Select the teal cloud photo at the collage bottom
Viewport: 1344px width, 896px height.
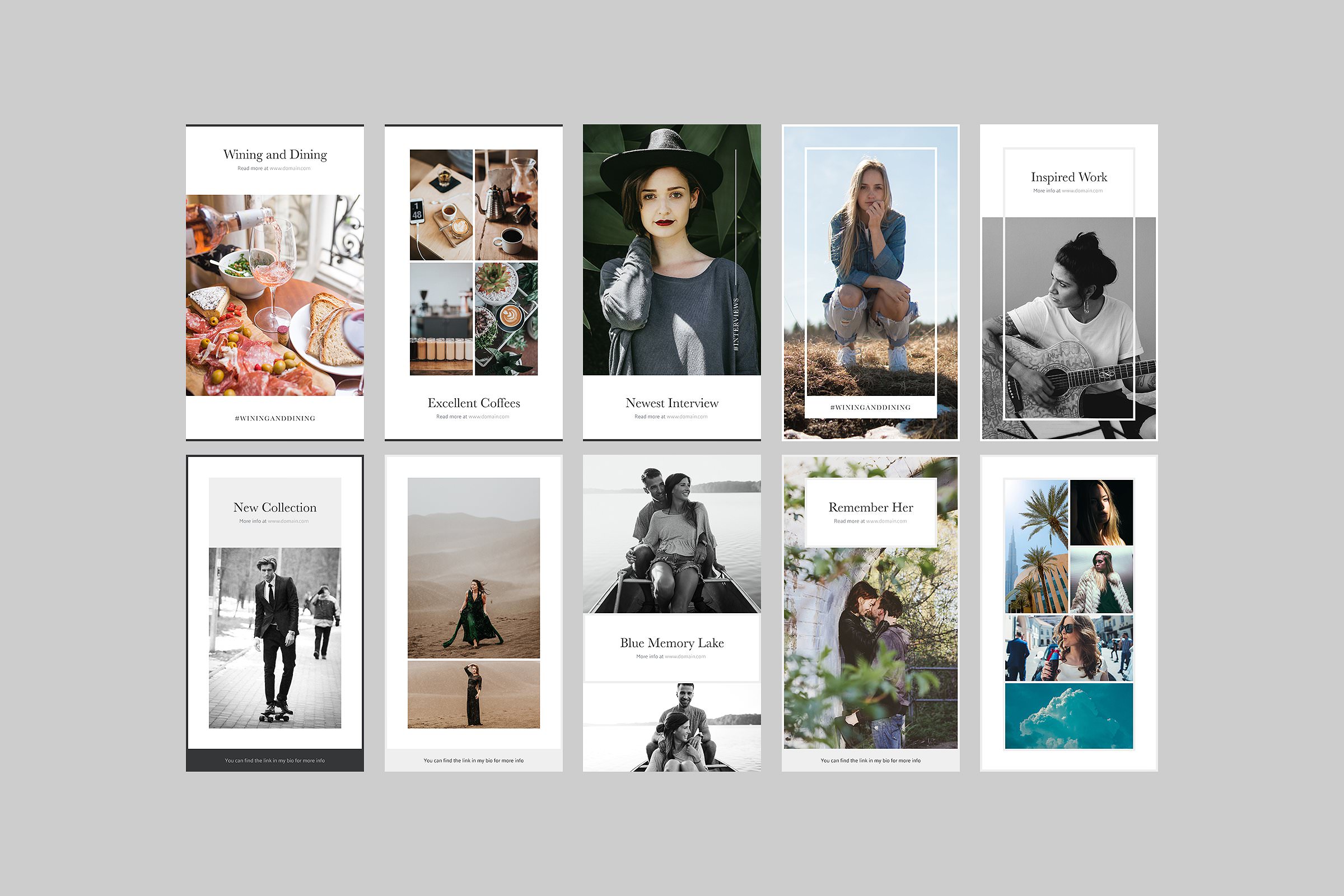pyautogui.click(x=1069, y=716)
